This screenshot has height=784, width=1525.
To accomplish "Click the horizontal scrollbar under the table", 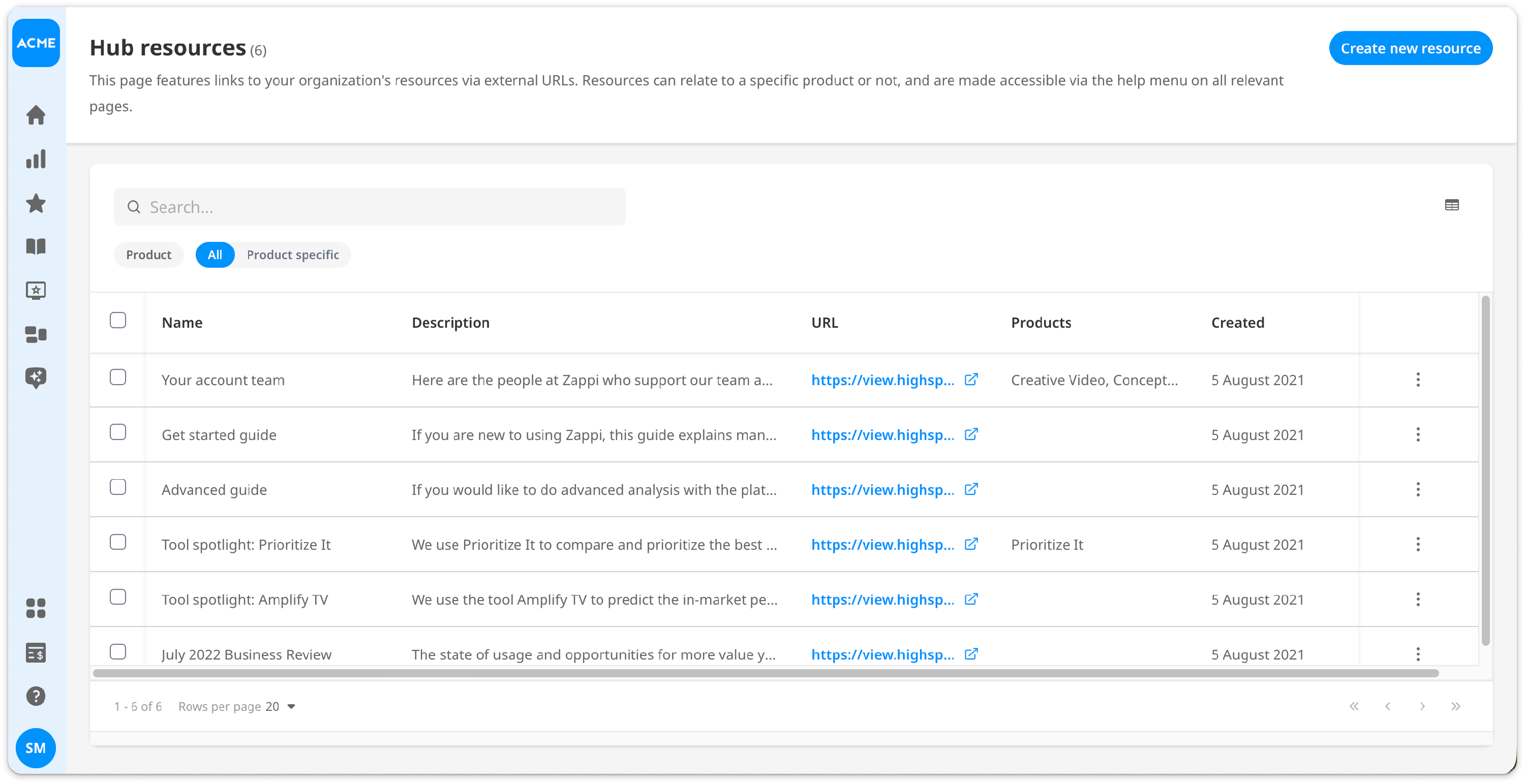I will tap(766, 673).
